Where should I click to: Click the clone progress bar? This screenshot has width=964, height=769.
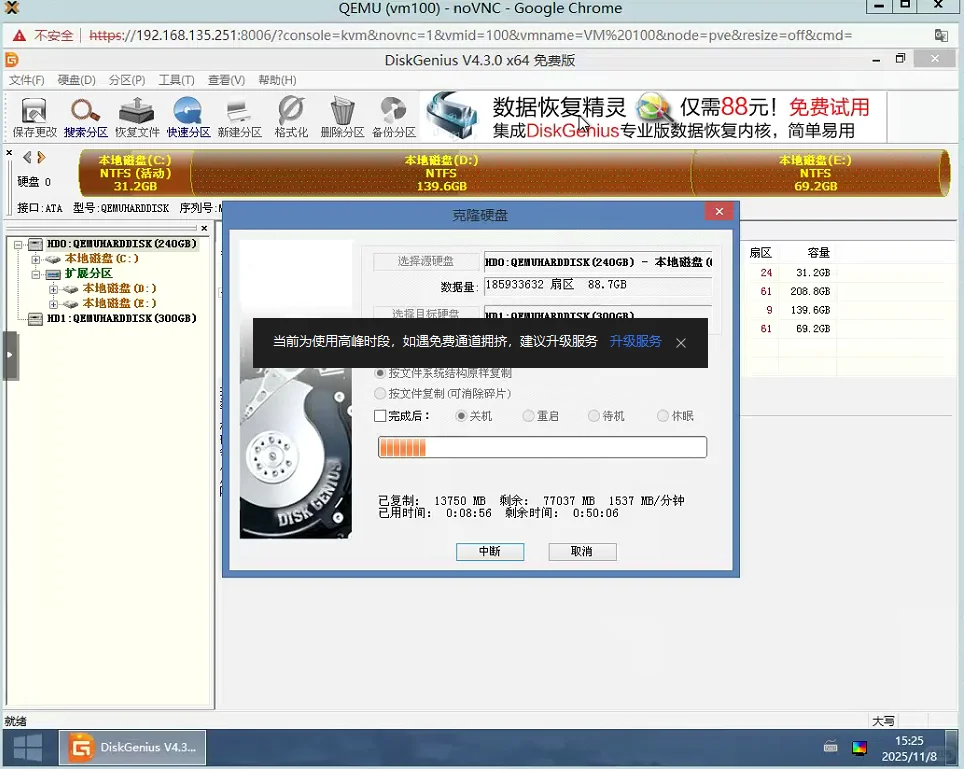(x=542, y=447)
